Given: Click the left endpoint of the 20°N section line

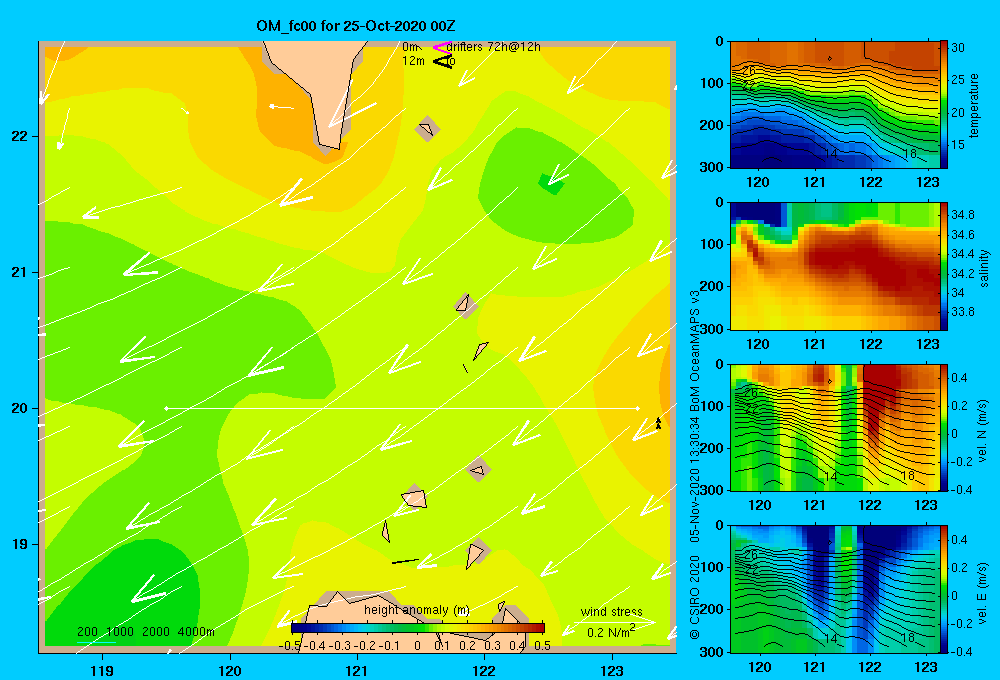Looking at the screenshot, I should tap(167, 408).
